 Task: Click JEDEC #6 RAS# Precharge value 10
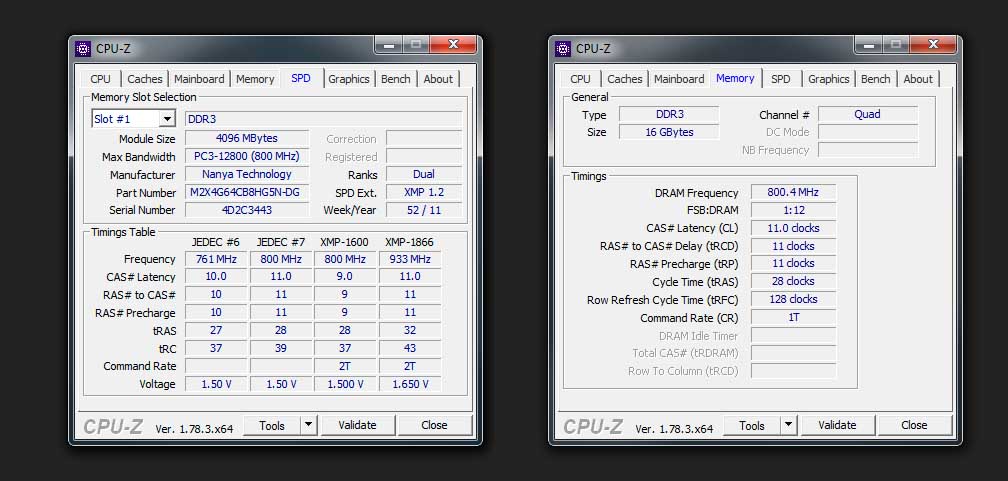[x=216, y=312]
